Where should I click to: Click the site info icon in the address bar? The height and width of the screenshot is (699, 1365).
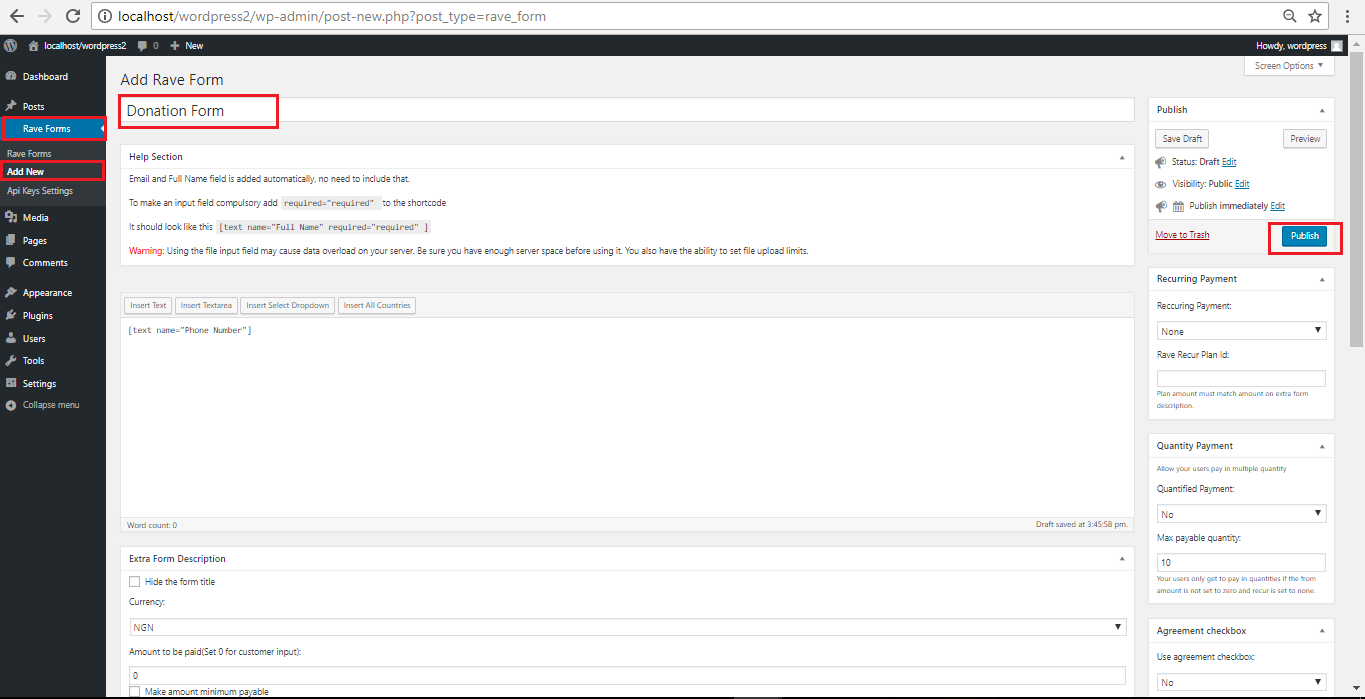pyautogui.click(x=106, y=16)
